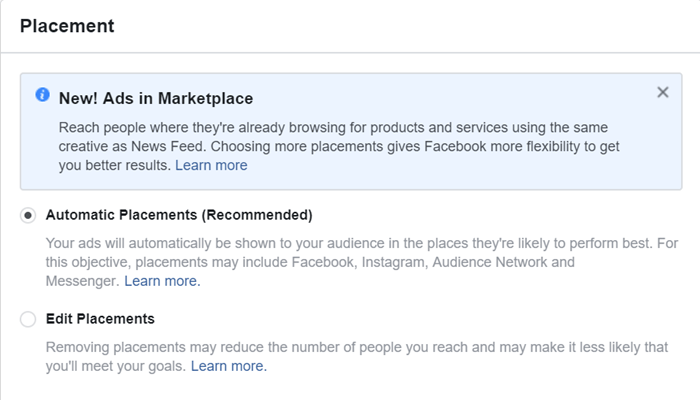Select the Automatic Placements radio button
This screenshot has height=400, width=700.
(x=28, y=215)
